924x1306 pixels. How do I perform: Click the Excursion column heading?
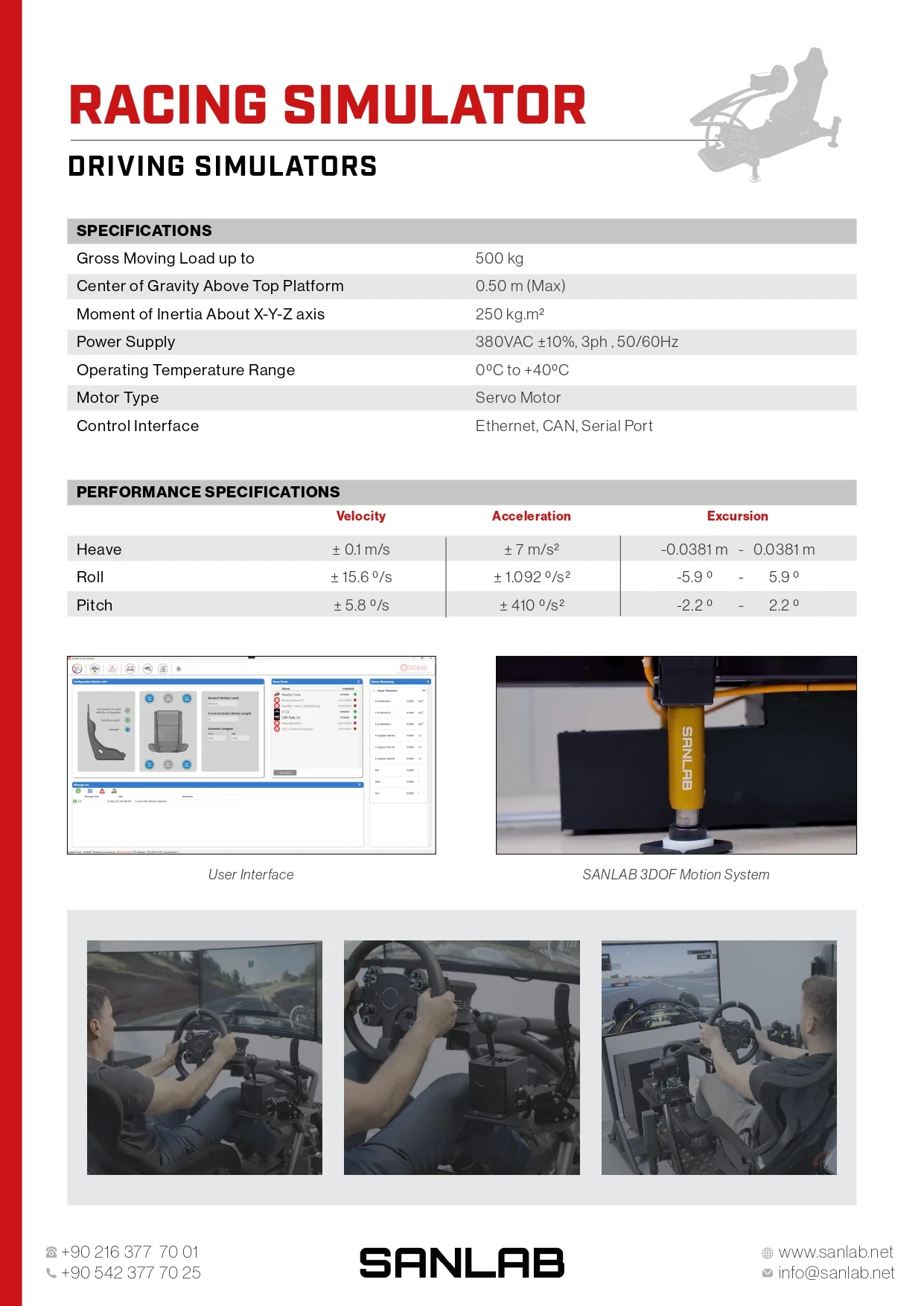(737, 516)
